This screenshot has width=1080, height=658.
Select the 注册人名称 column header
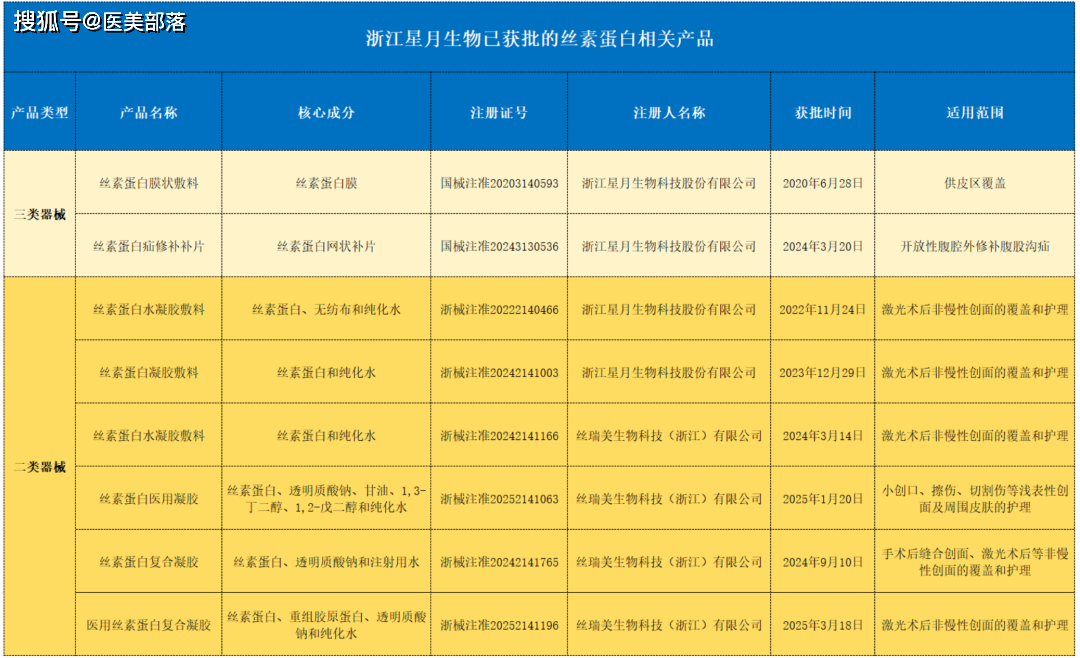pos(669,112)
